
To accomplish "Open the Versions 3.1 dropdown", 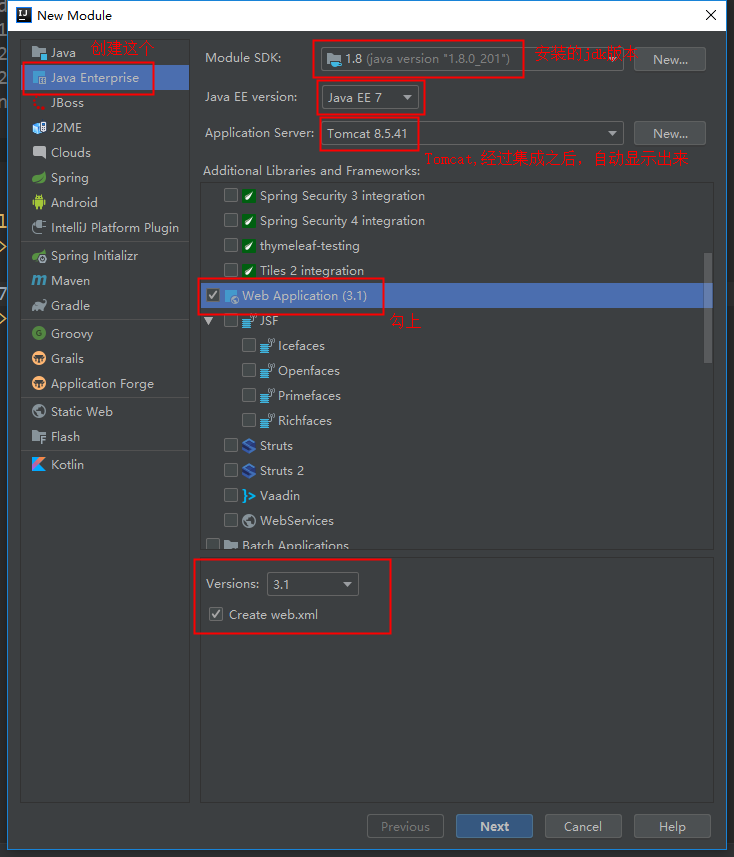I will [313, 584].
